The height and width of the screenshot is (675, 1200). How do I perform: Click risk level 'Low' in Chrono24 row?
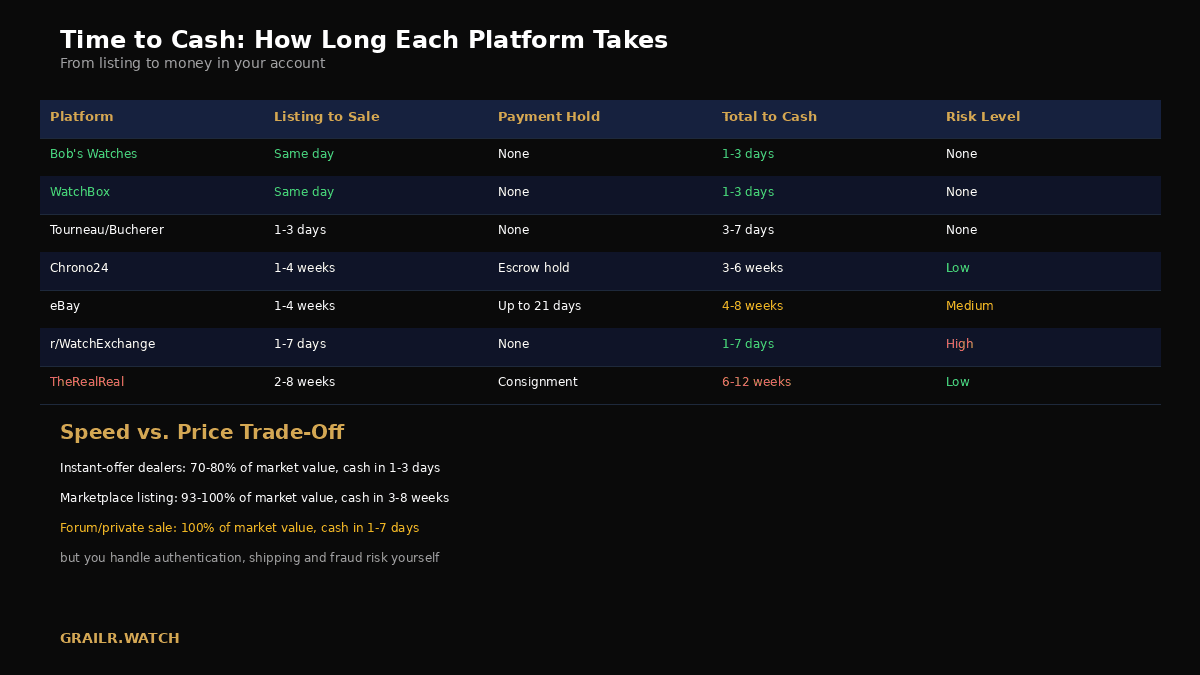pyautogui.click(x=958, y=268)
